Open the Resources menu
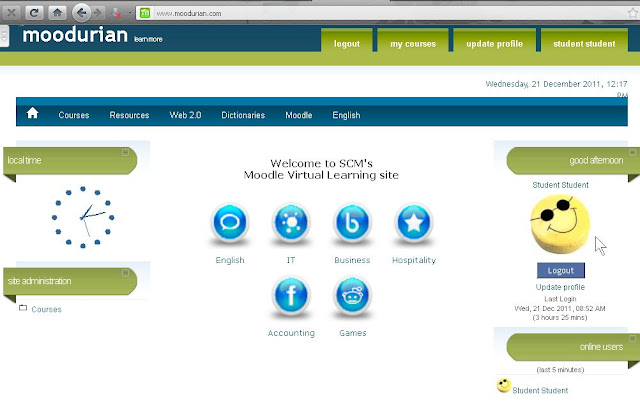This screenshot has width=640, height=401. [x=129, y=115]
